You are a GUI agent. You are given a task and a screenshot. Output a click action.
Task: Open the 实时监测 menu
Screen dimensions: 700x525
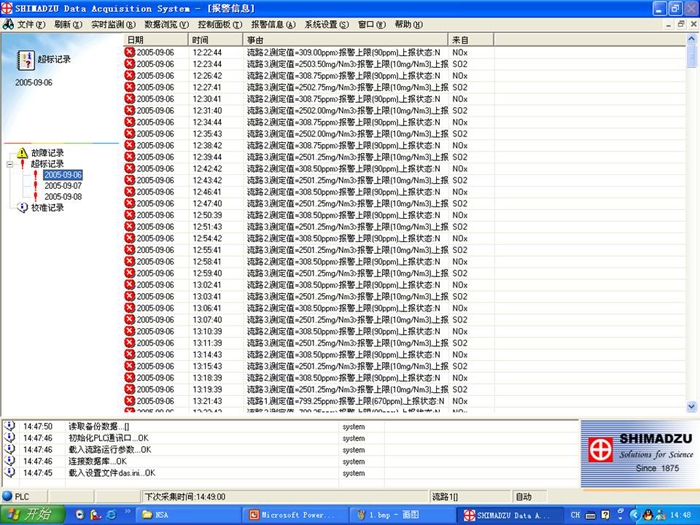[113, 24]
